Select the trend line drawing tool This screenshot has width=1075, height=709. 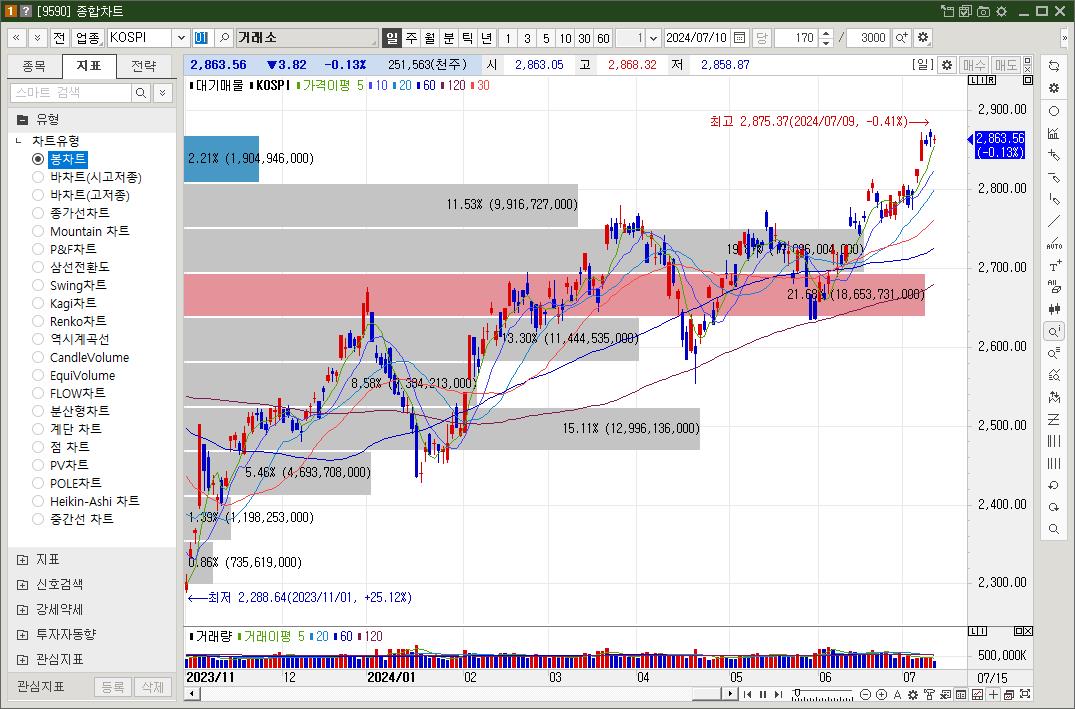point(1054,221)
